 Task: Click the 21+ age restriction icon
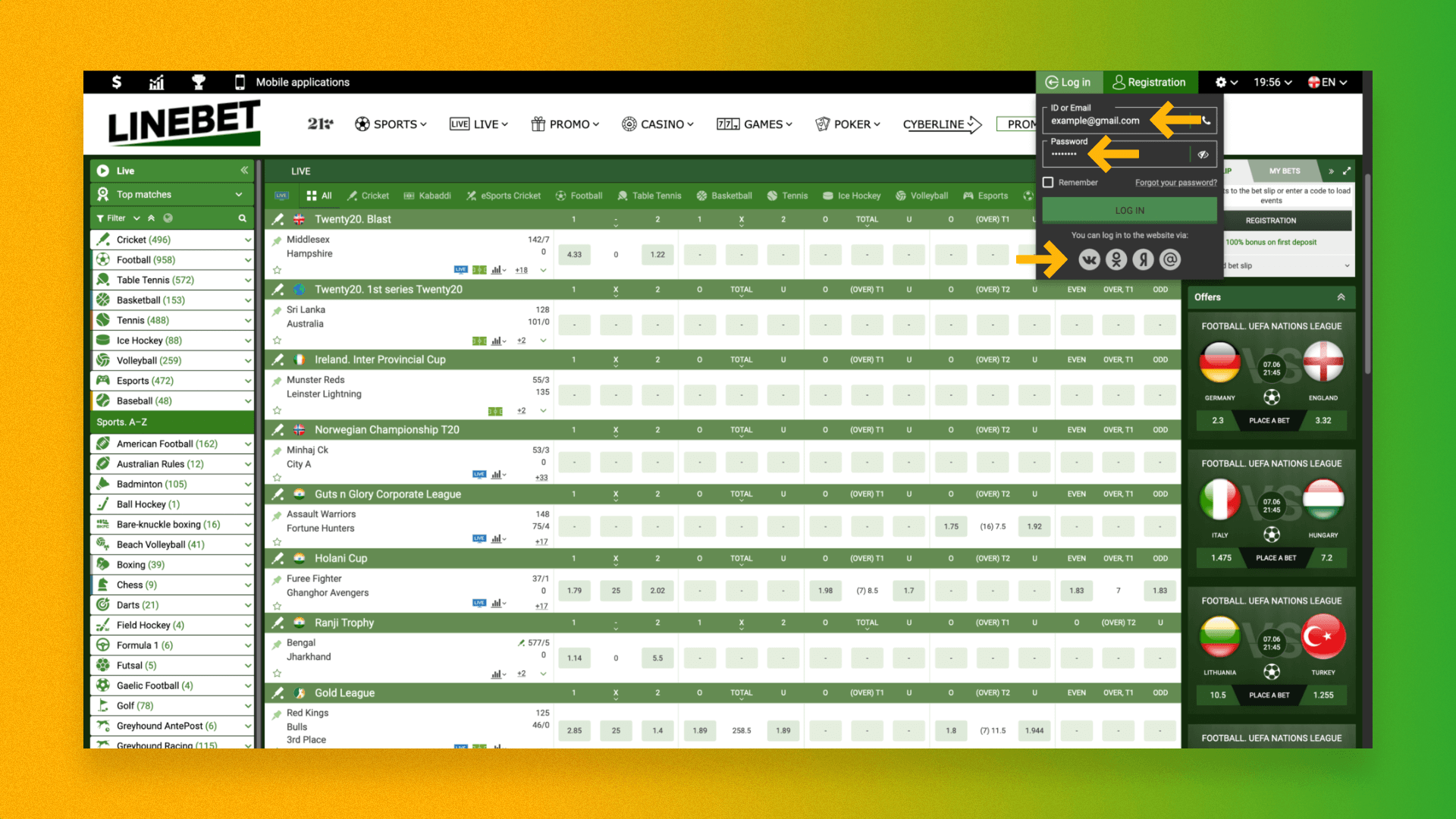[x=320, y=124]
